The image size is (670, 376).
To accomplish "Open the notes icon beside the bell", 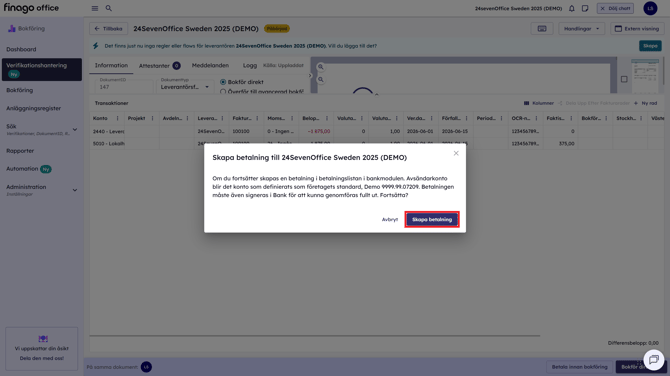I will 585,8.
